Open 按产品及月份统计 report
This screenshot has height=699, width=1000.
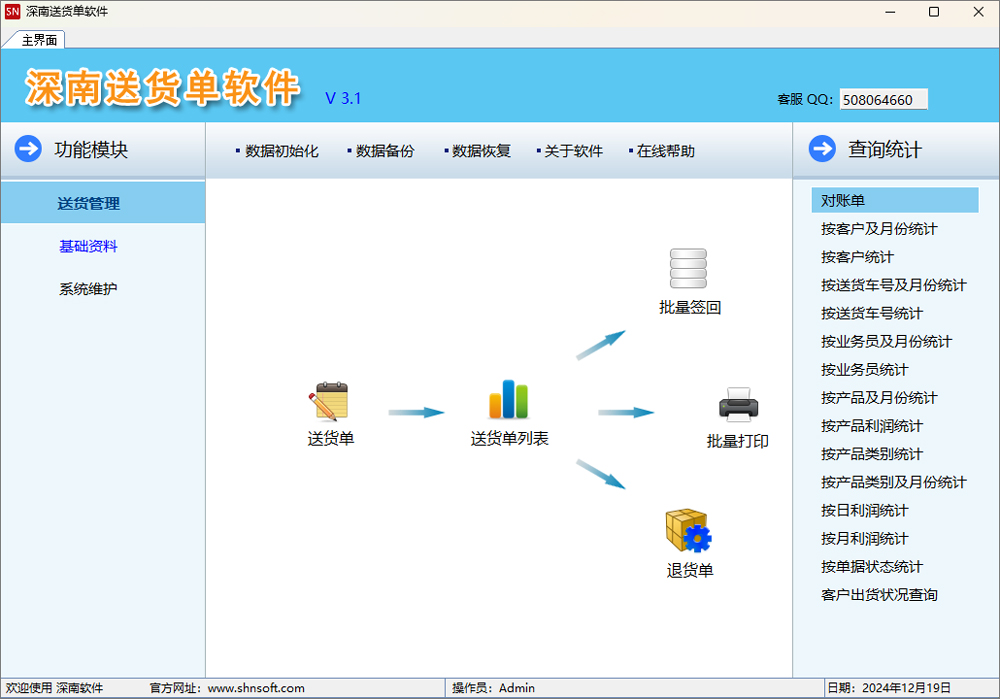(879, 397)
